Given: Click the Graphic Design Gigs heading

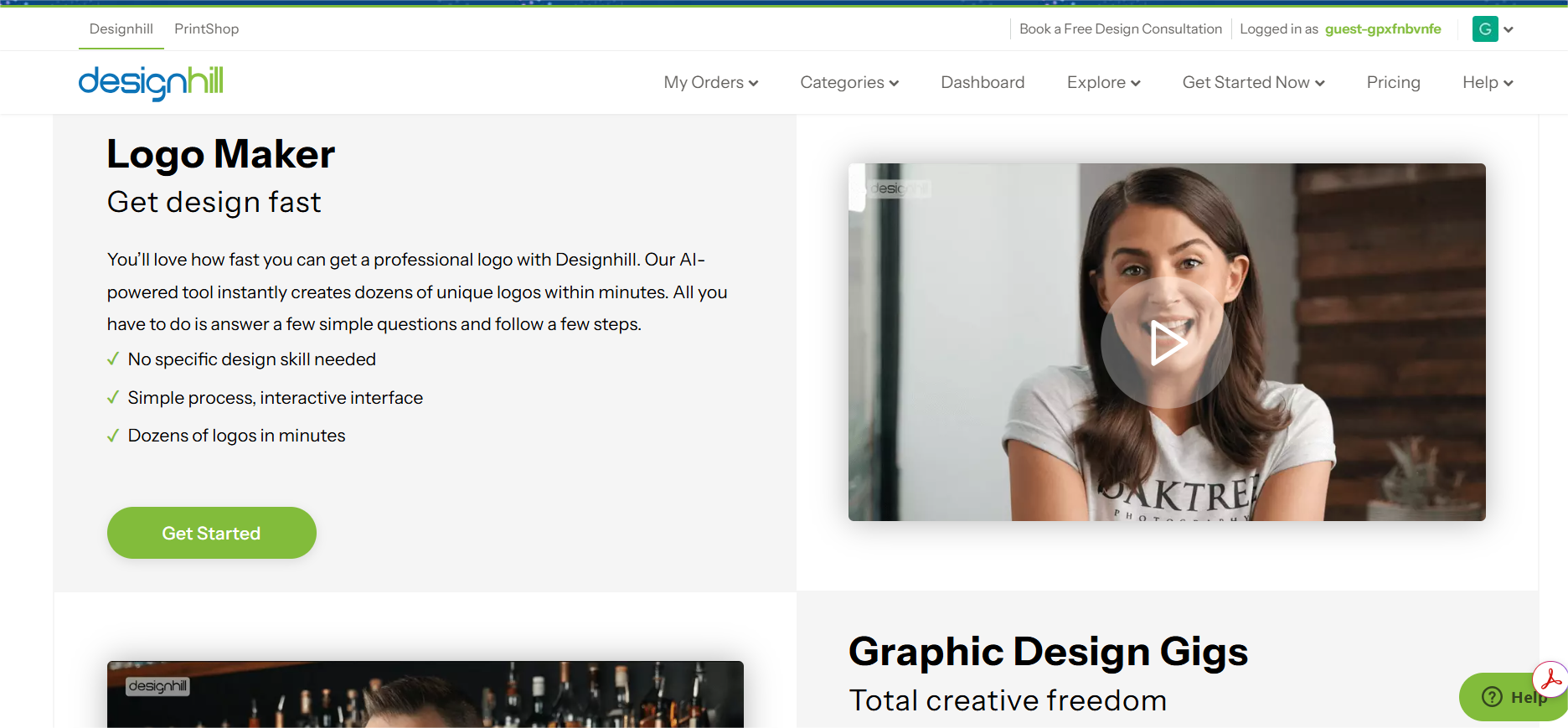Looking at the screenshot, I should [x=1049, y=652].
